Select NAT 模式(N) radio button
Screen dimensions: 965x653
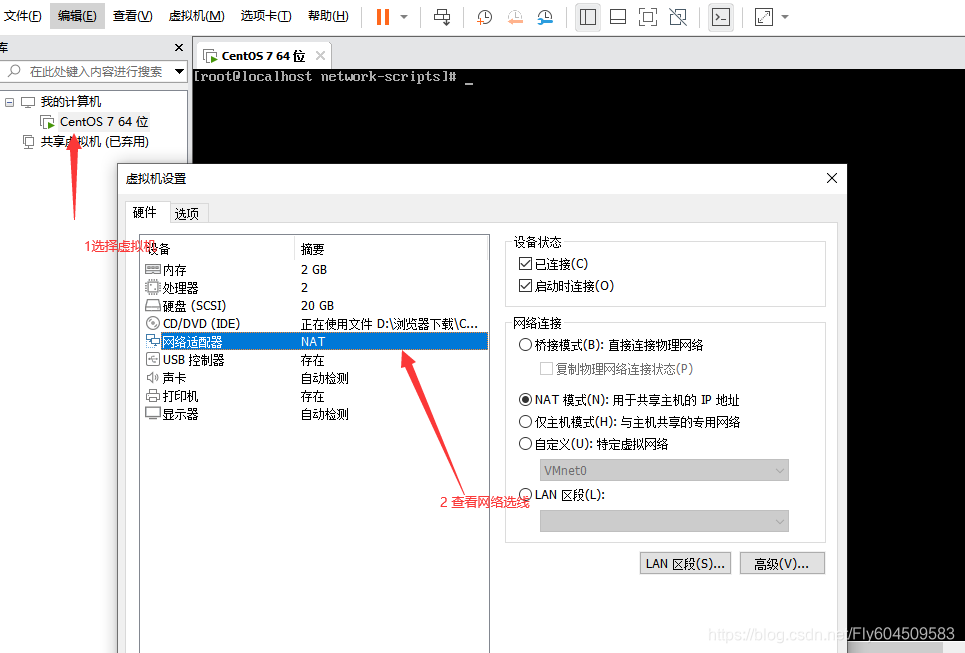(x=525, y=400)
